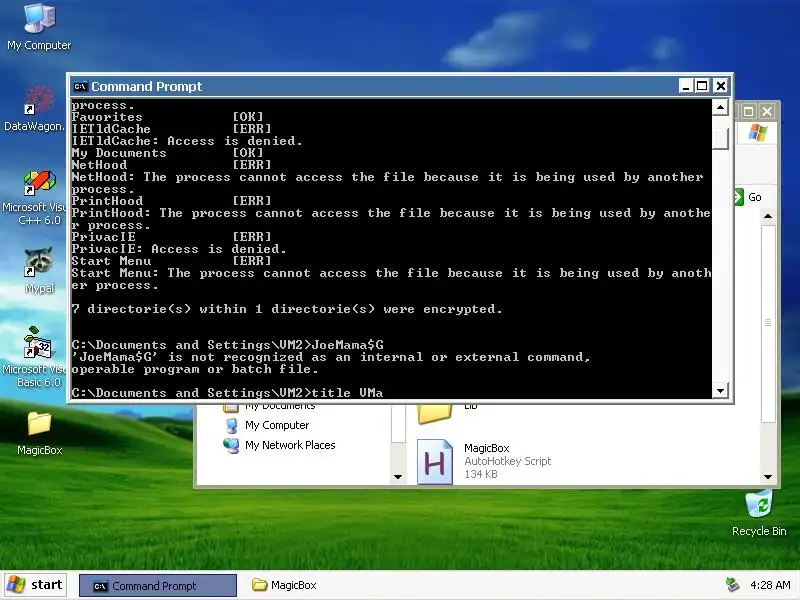
Task: Click Explorer sidebar scroll down arrow
Action: tap(398, 477)
